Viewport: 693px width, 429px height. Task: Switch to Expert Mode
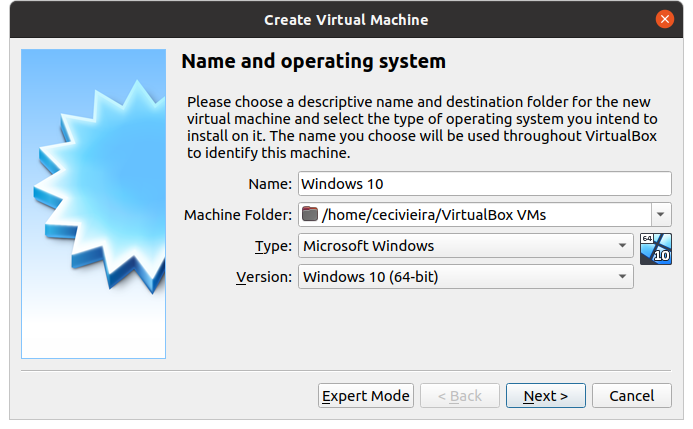click(366, 395)
